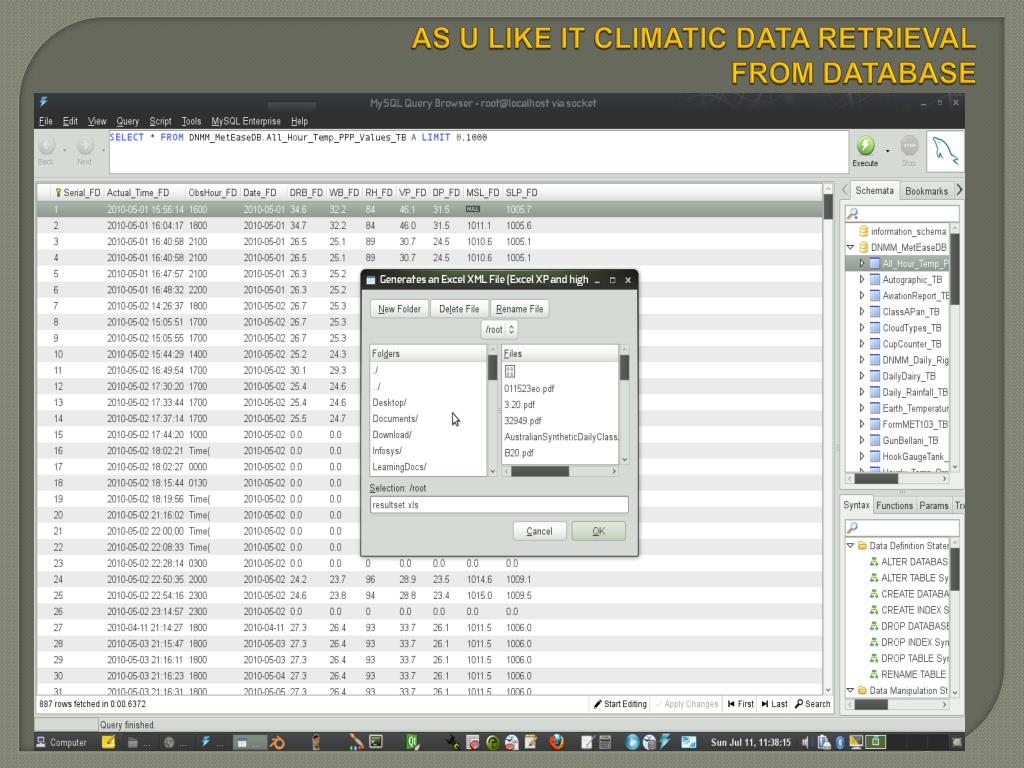The image size is (1024, 768).
Task: Expand the DailyDairy_TB table node
Action: (x=861, y=376)
